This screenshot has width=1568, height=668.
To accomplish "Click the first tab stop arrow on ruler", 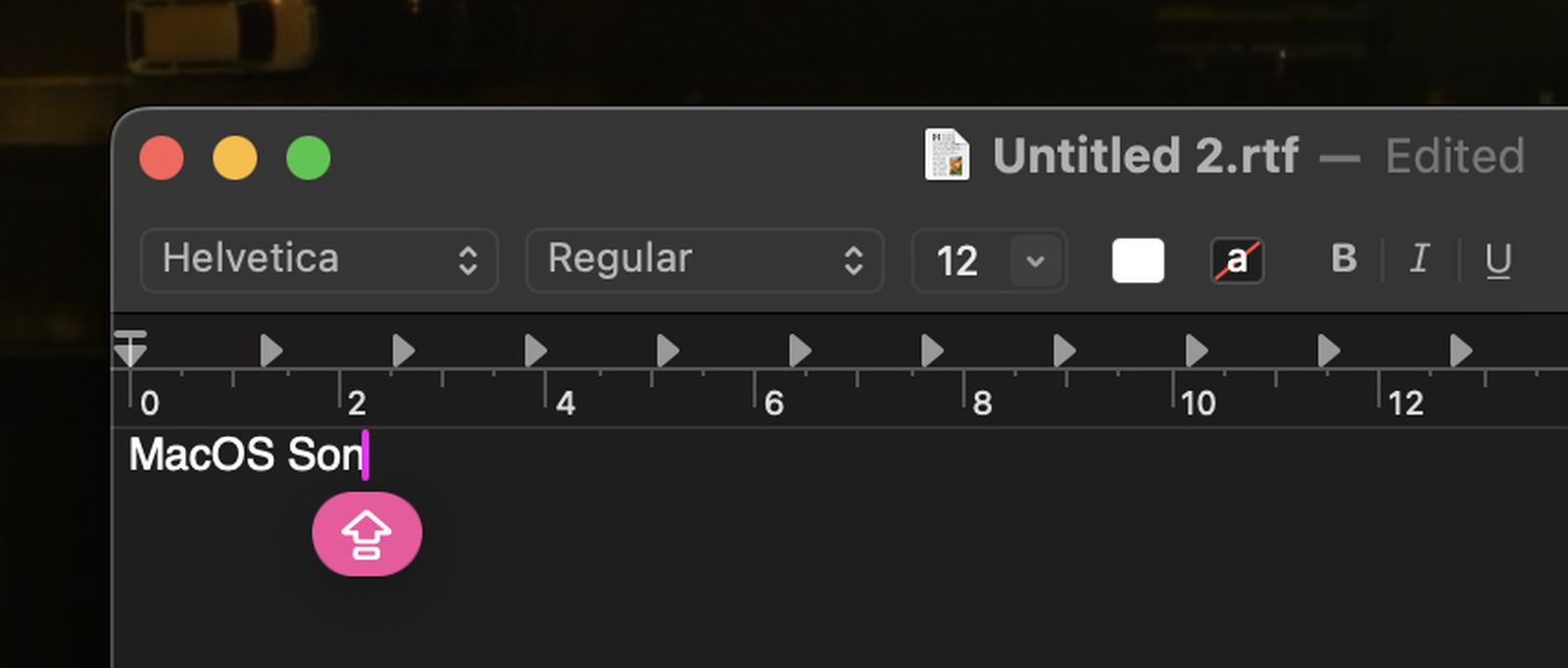I will (271, 350).
